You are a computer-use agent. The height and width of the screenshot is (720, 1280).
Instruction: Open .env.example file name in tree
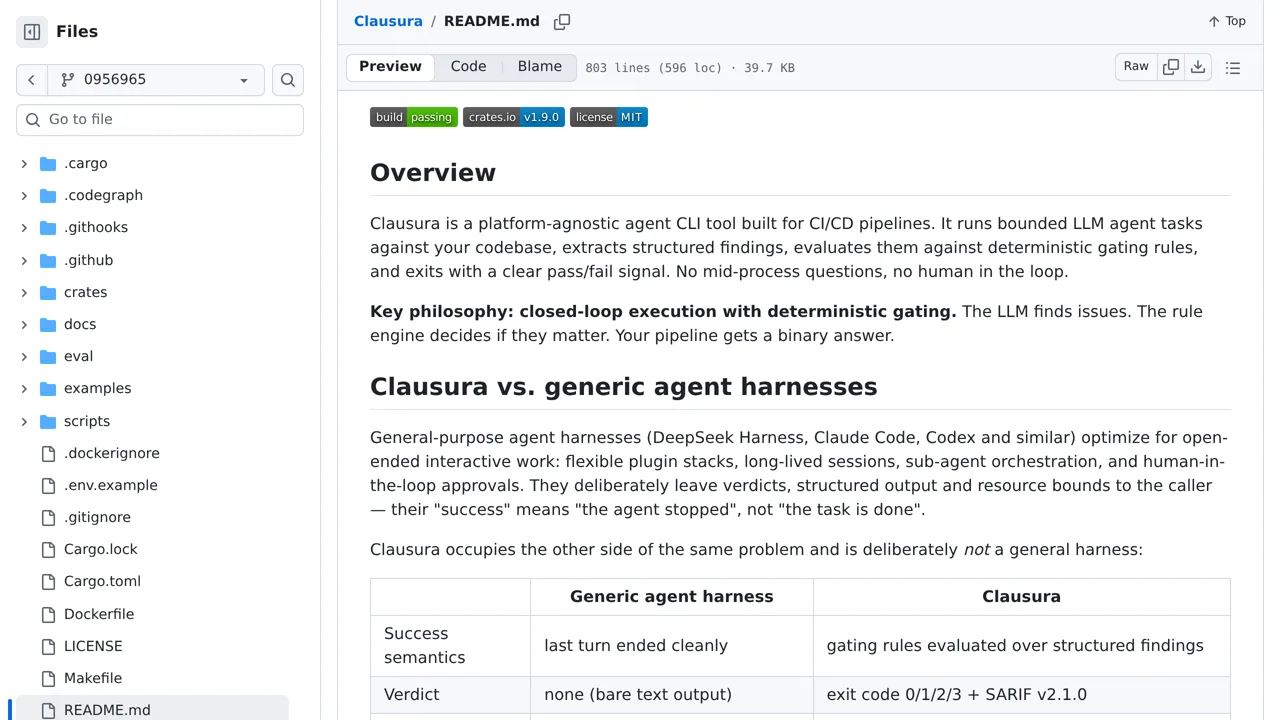(111, 485)
